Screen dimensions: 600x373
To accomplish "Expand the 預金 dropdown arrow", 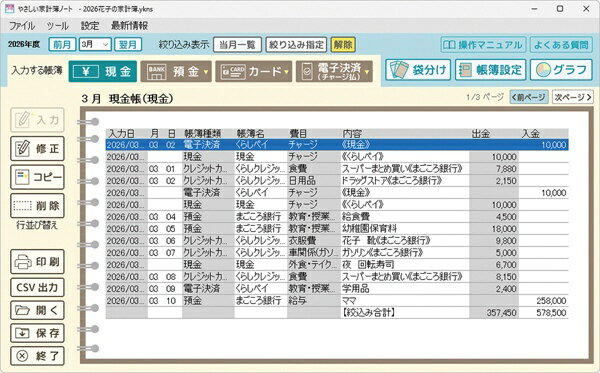I will point(206,72).
